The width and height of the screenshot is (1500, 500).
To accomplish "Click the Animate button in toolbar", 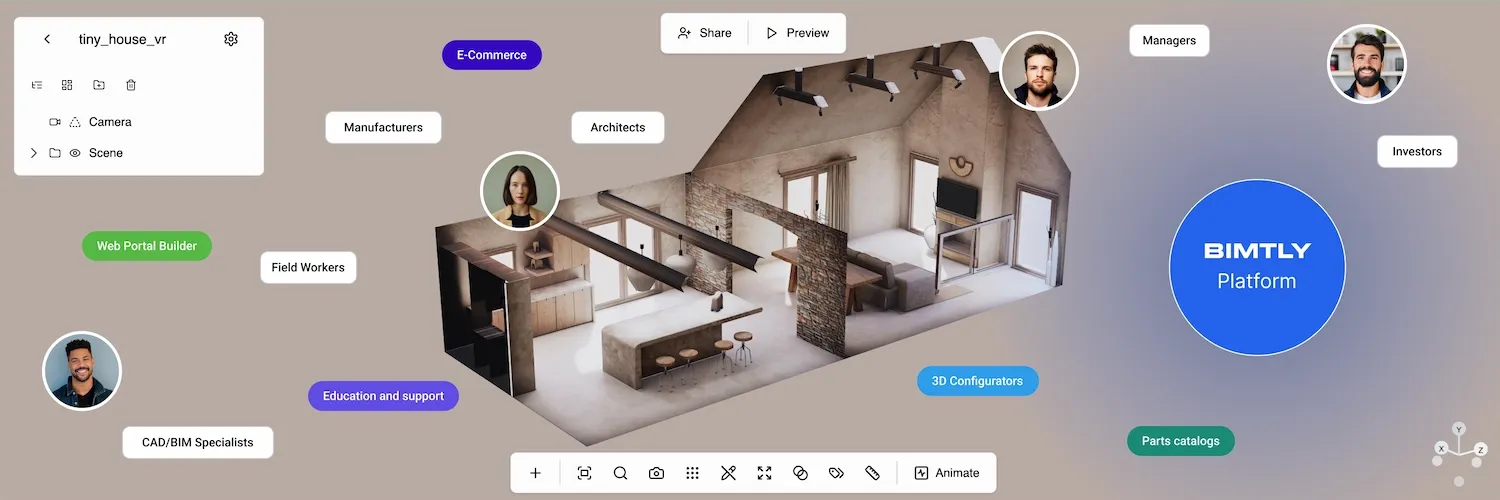I will tap(947, 473).
